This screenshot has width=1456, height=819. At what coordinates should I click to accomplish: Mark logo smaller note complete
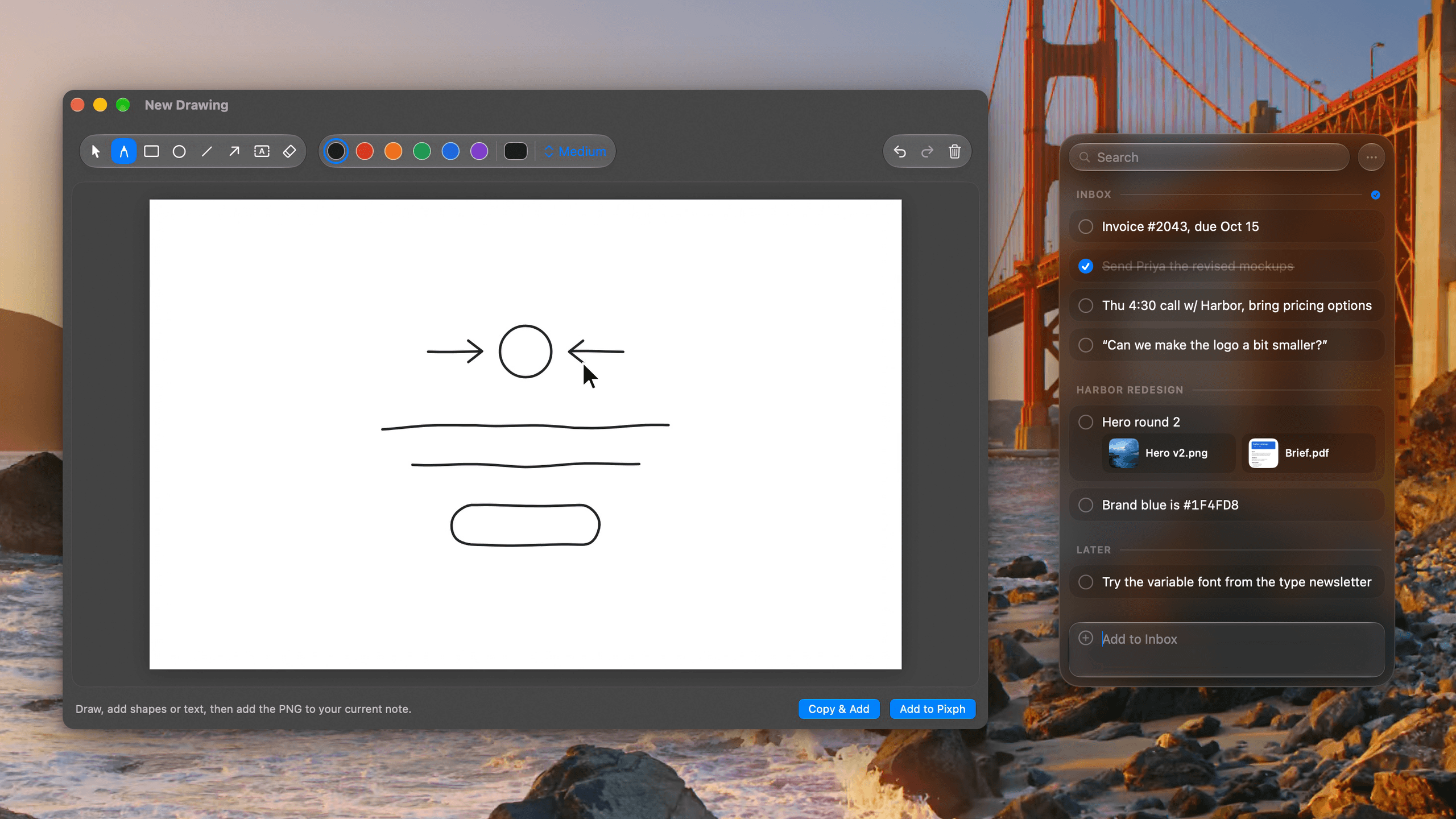click(1086, 345)
